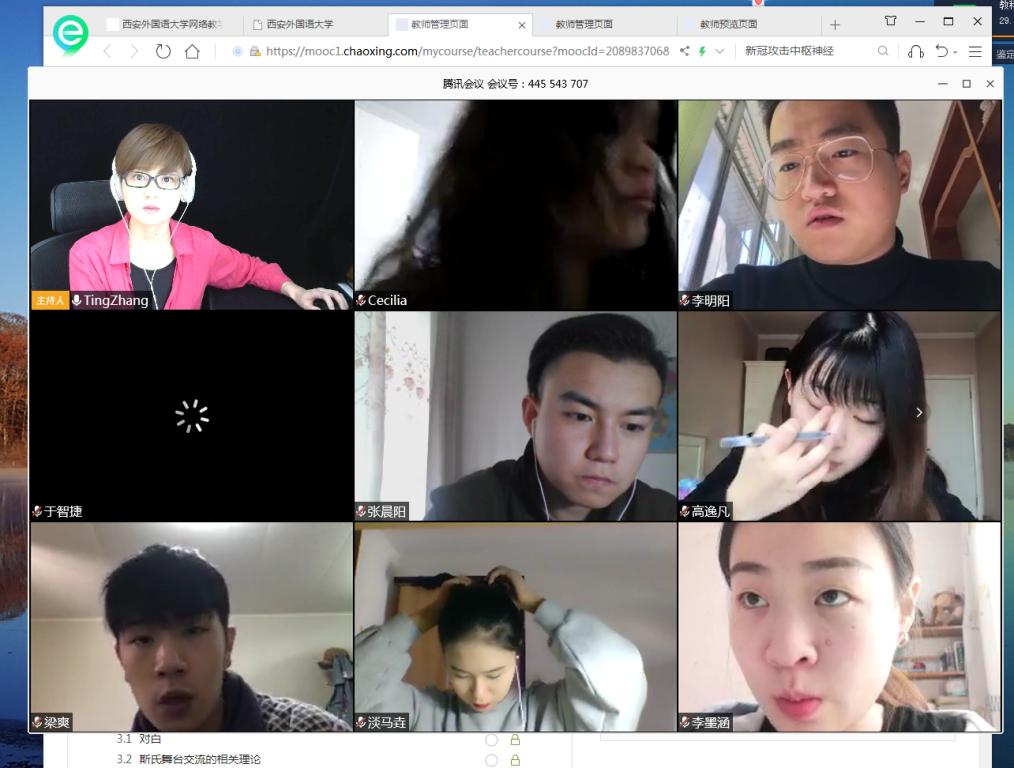
Task: Expand the address bar dropdown arrow
Action: coord(719,51)
